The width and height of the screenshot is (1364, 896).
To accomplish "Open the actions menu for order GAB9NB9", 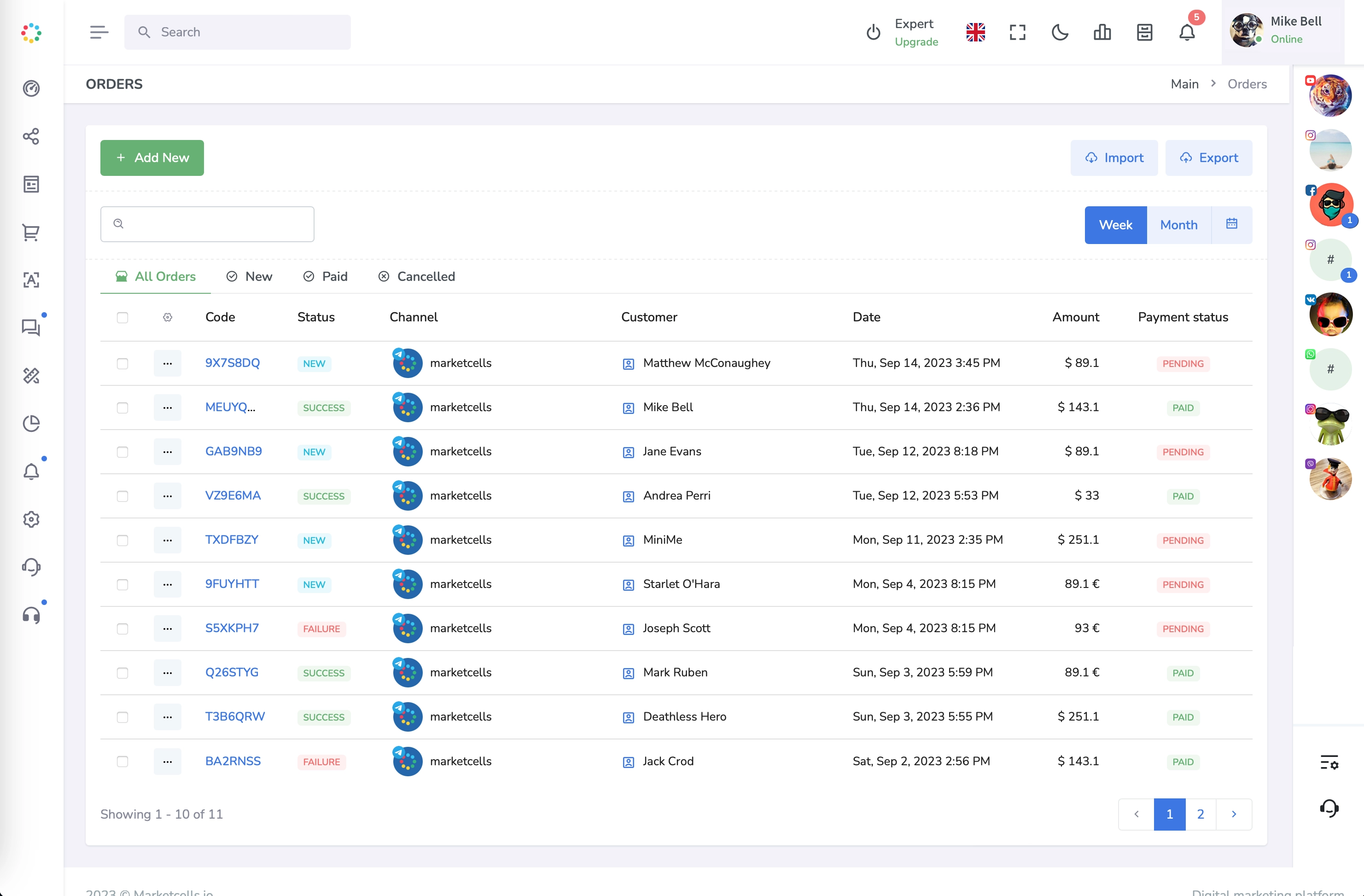I will [167, 452].
